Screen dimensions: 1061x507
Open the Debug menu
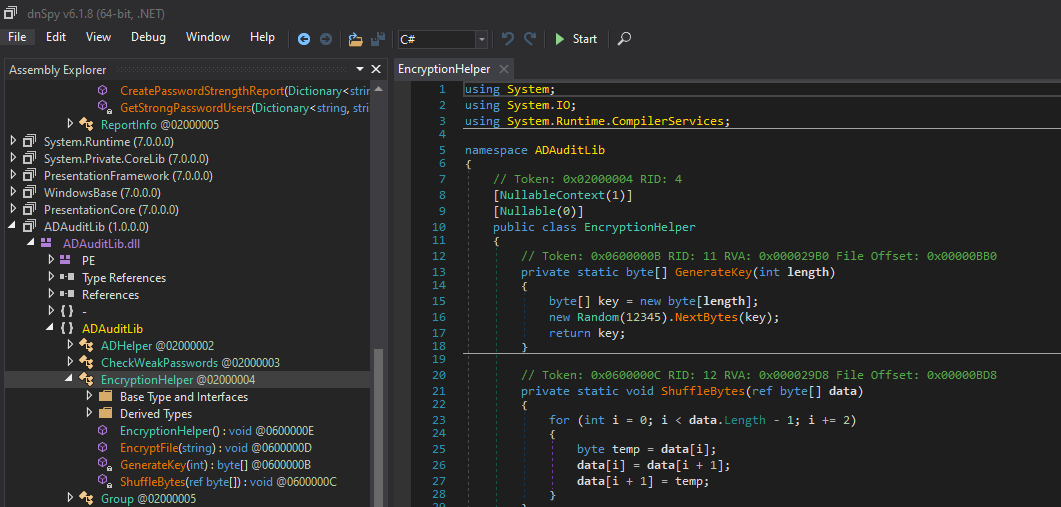(148, 37)
